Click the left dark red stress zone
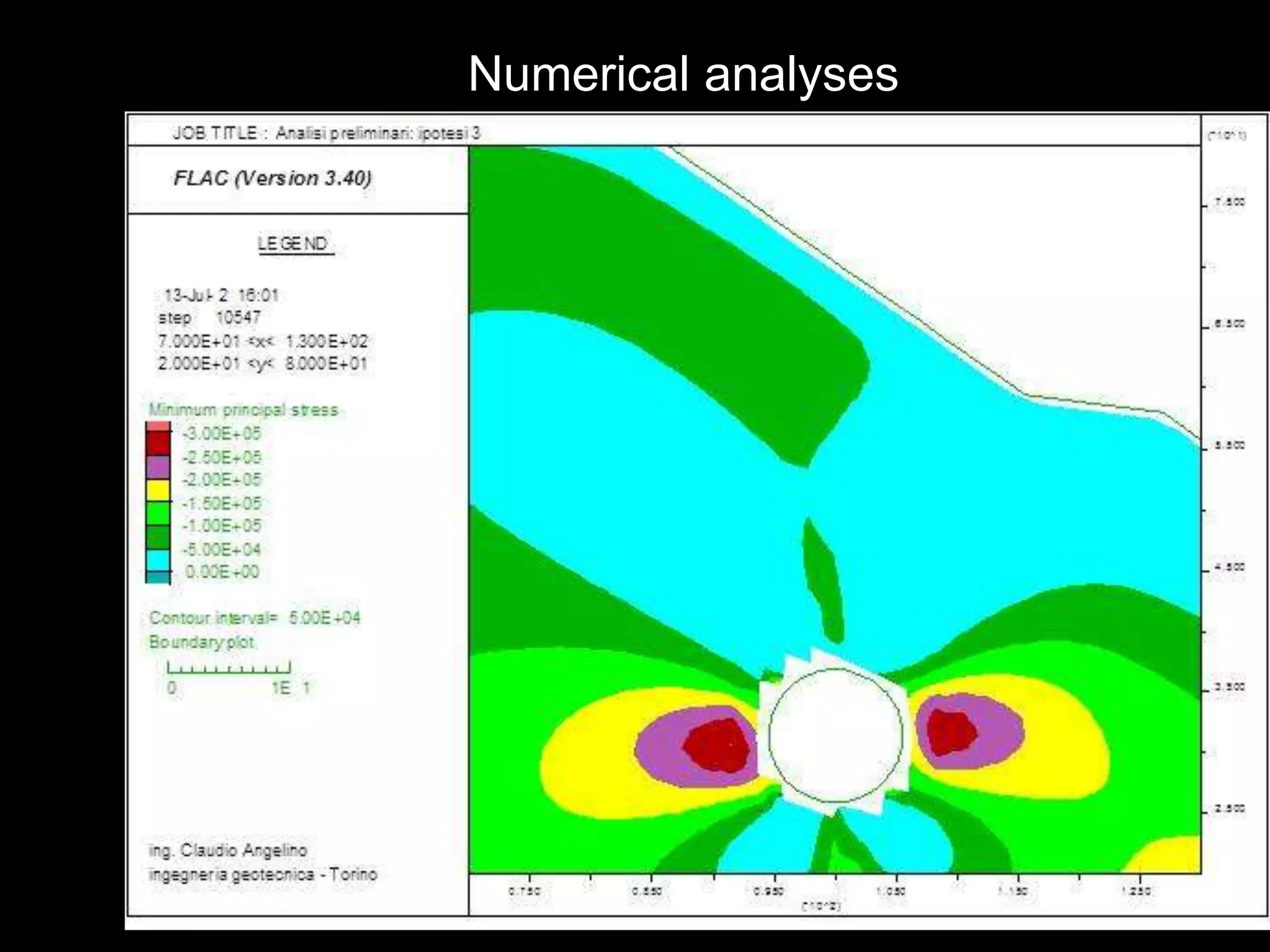This screenshot has height=952, width=1270. tap(717, 745)
